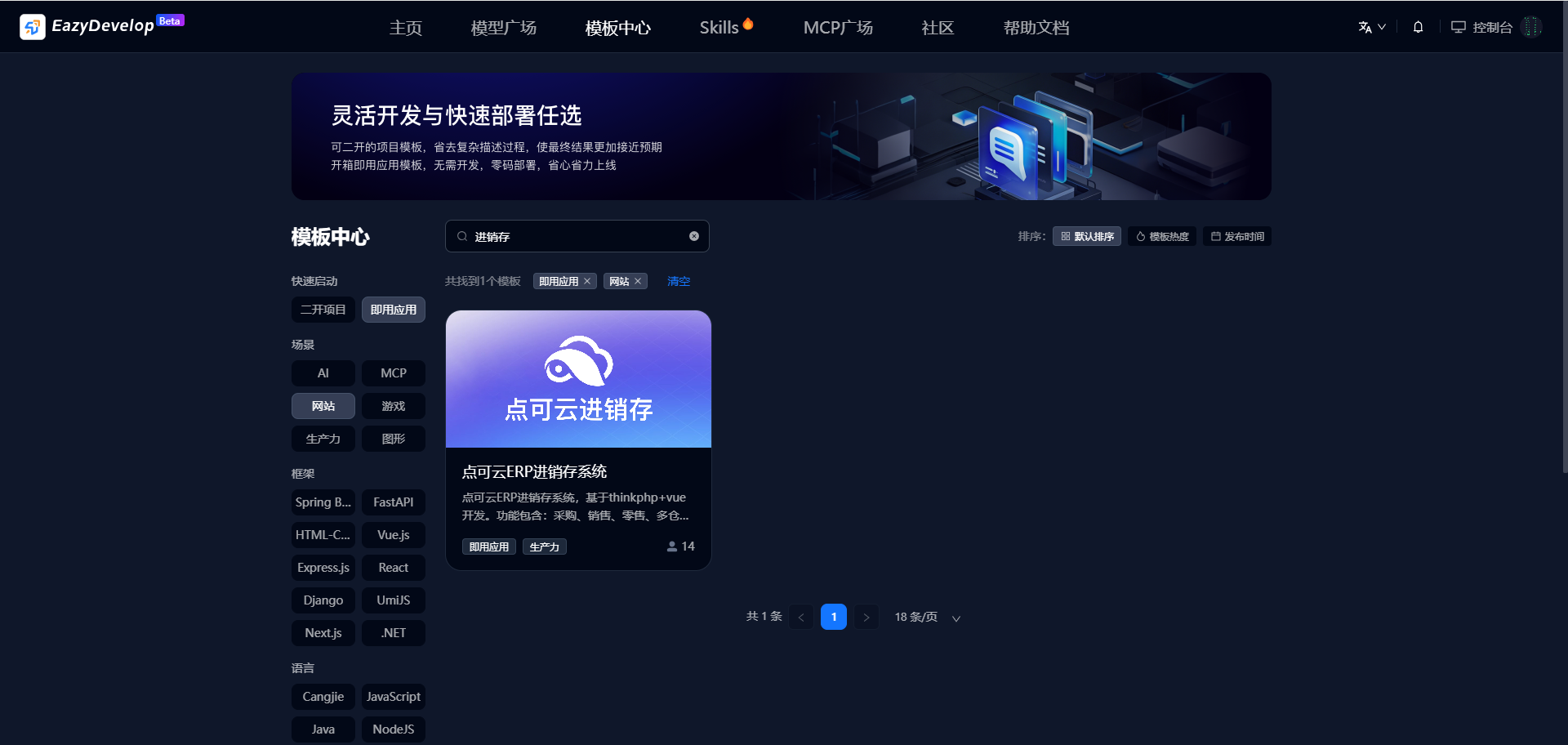The height and width of the screenshot is (745, 1568).
Task: Filter by Cangjie language
Action: (323, 697)
